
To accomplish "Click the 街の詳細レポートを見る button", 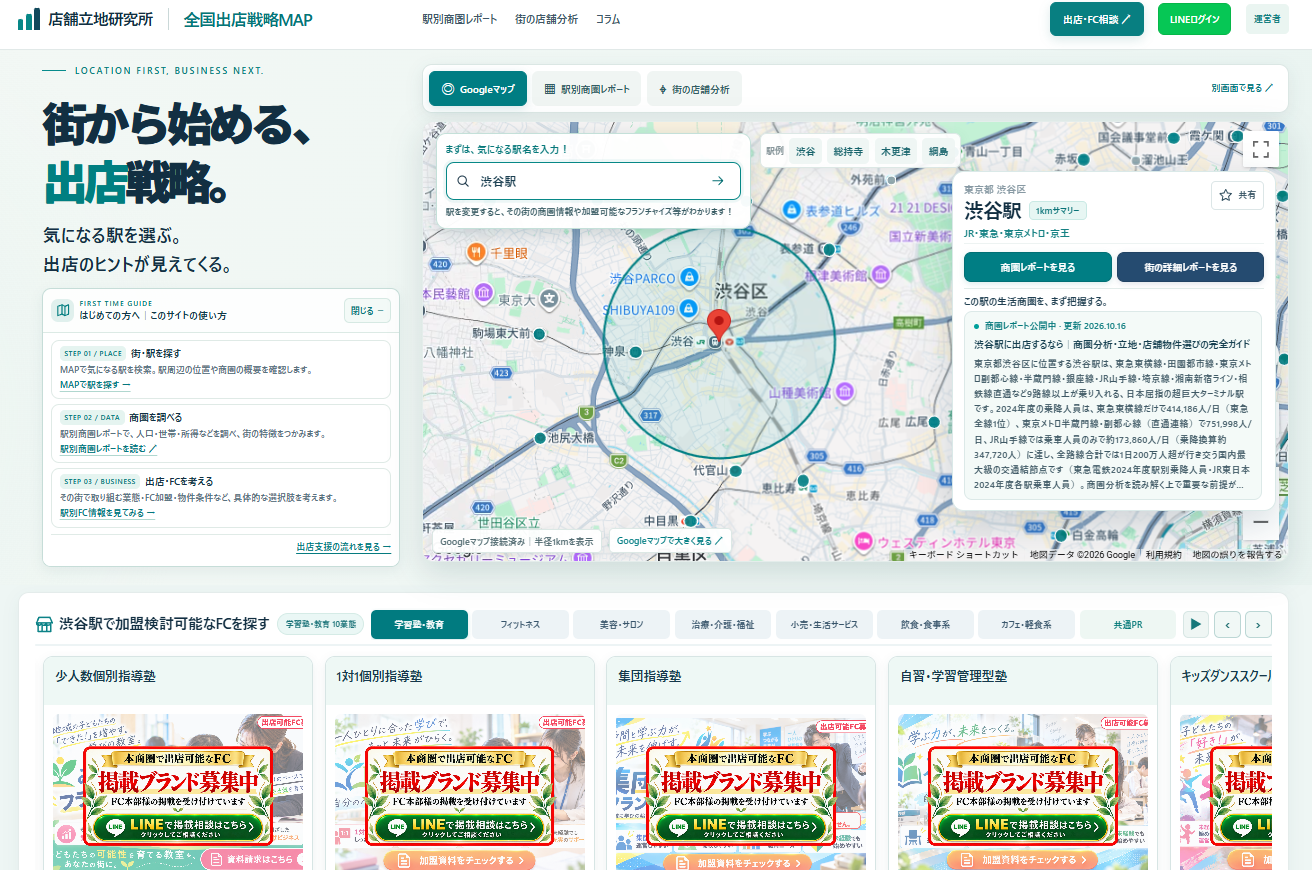I will 1190,267.
